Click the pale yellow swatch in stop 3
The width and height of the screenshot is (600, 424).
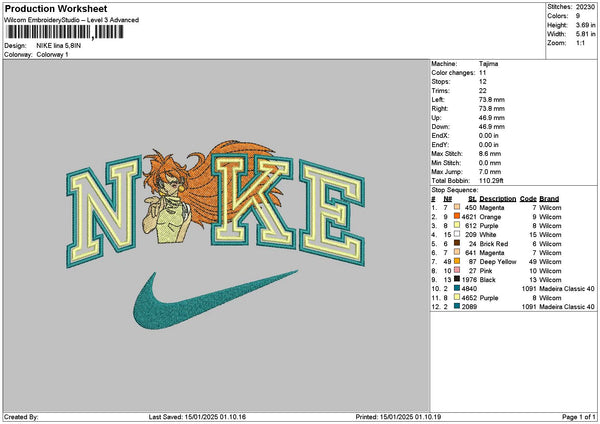coord(457,225)
